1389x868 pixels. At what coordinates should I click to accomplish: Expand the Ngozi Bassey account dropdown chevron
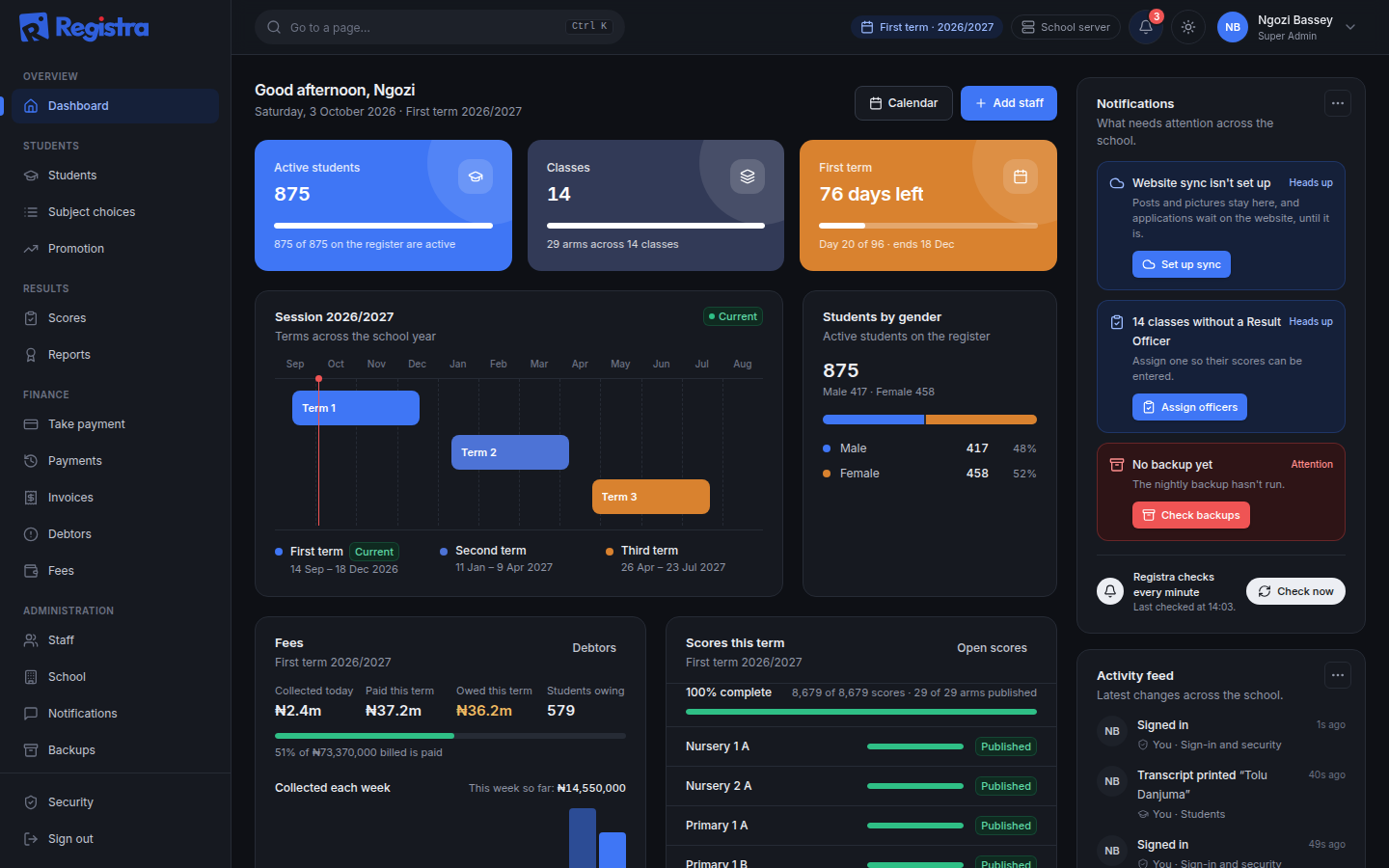(x=1350, y=27)
